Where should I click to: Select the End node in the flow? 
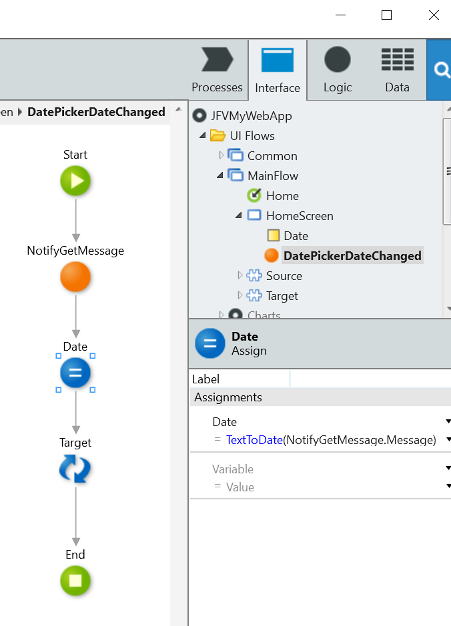click(75, 581)
